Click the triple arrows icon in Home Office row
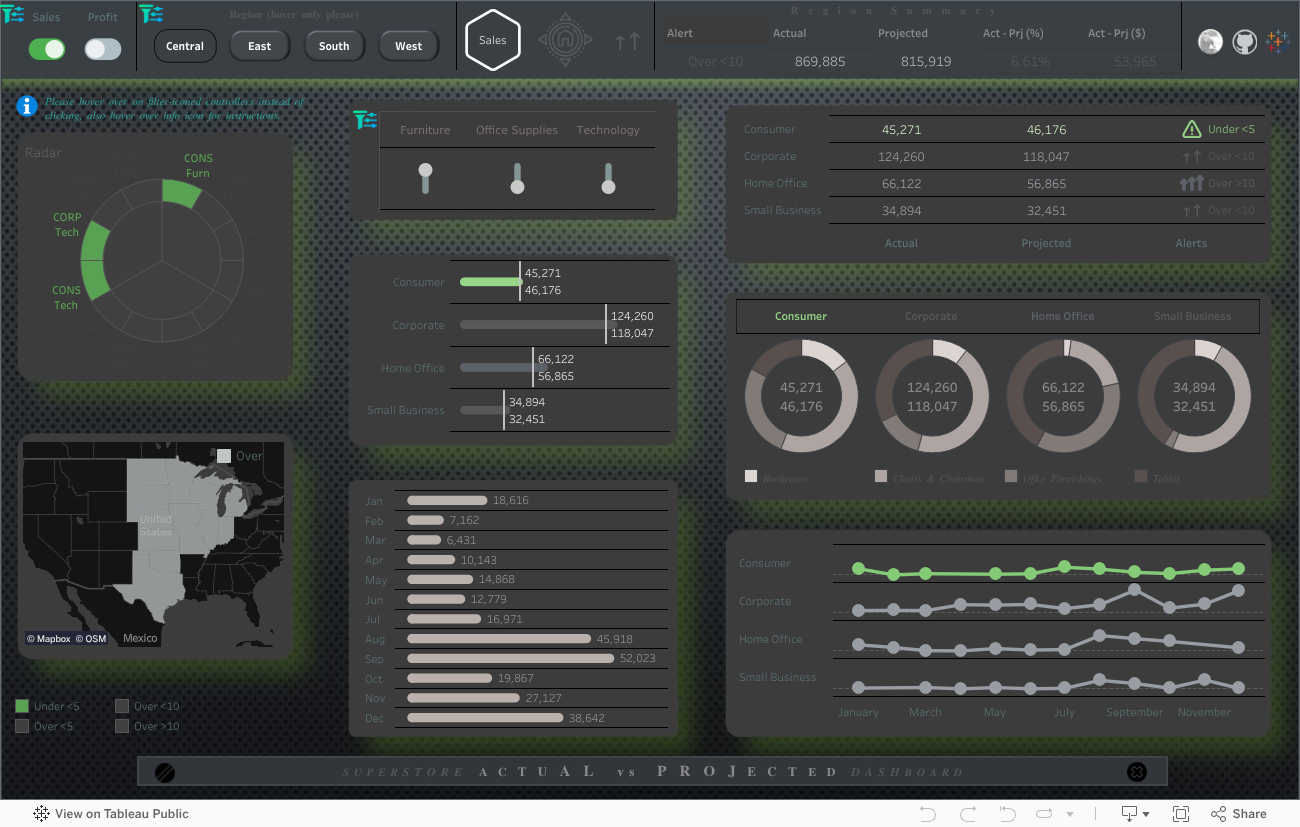1300x827 pixels. coord(1191,183)
